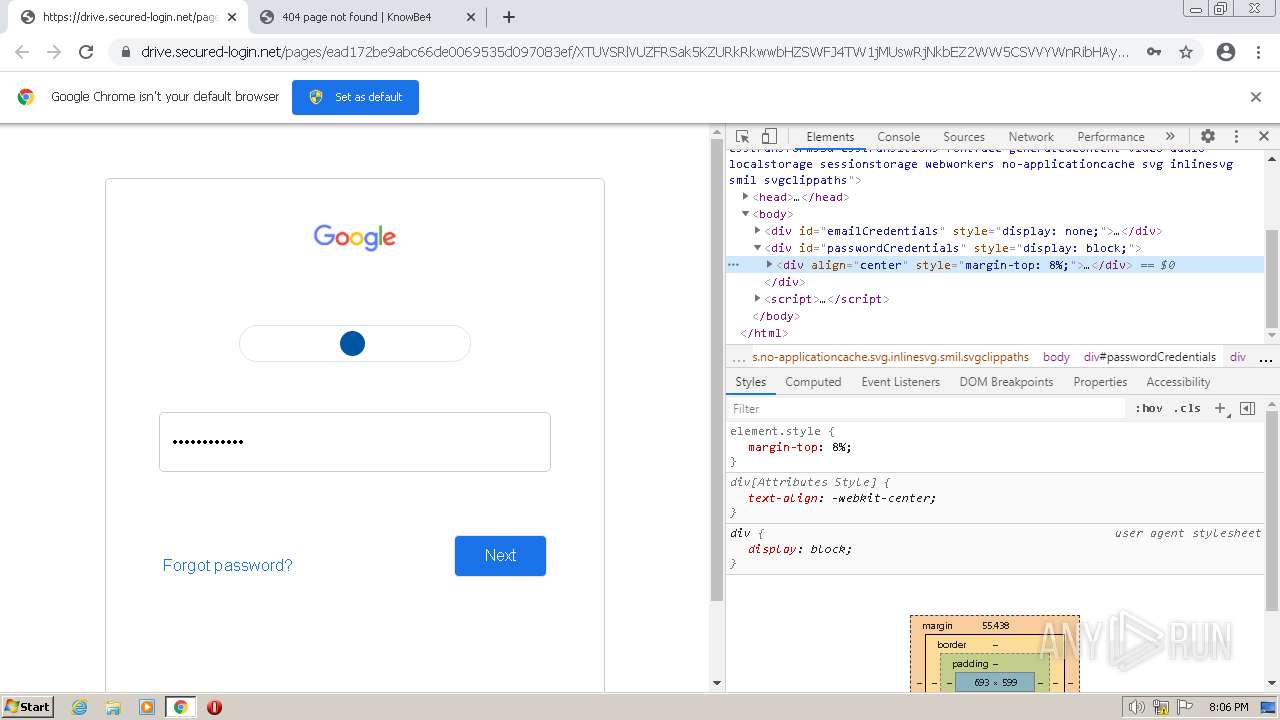Image resolution: width=1280 pixels, height=720 pixels.
Task: Expand the align center div node
Action: pyautogui.click(x=769, y=265)
